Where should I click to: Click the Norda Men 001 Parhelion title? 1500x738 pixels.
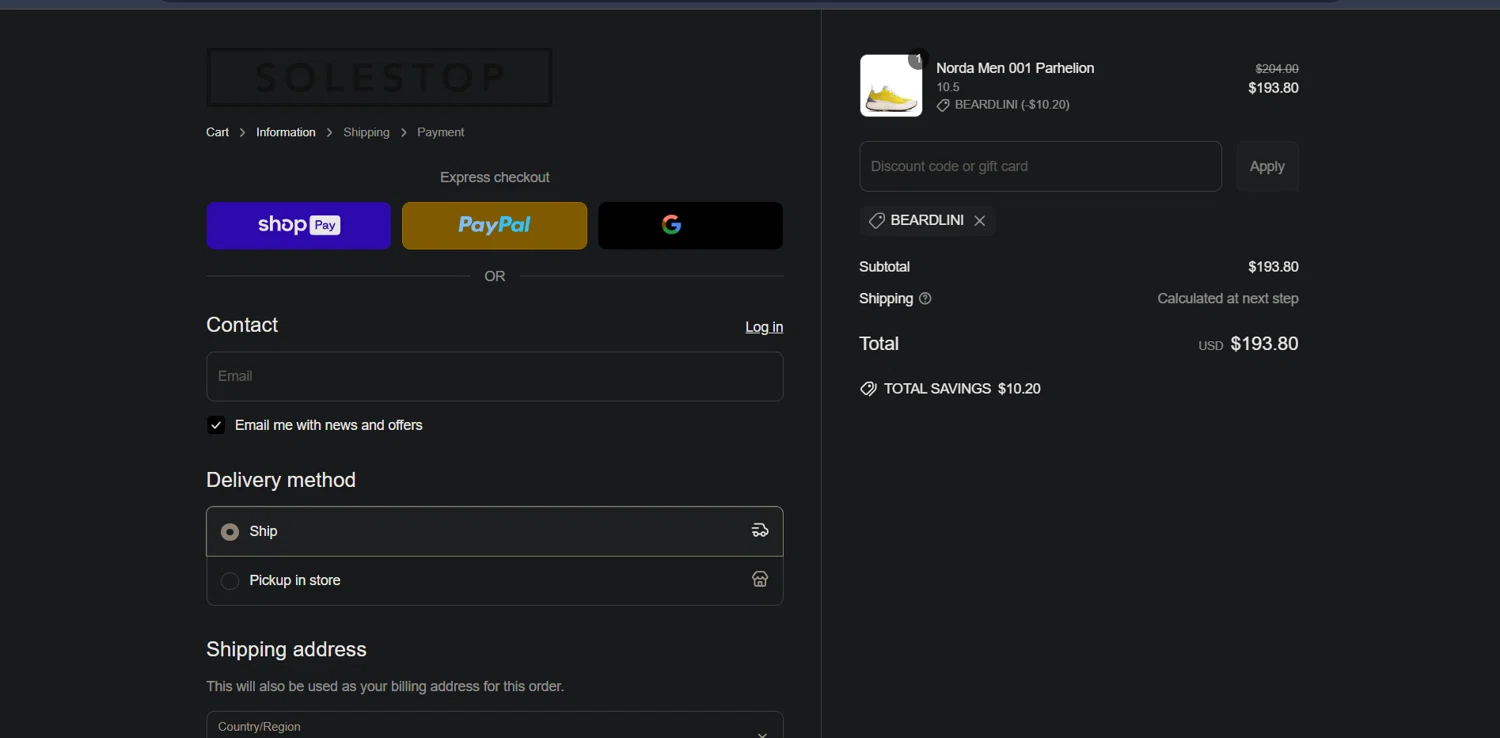click(x=1015, y=68)
